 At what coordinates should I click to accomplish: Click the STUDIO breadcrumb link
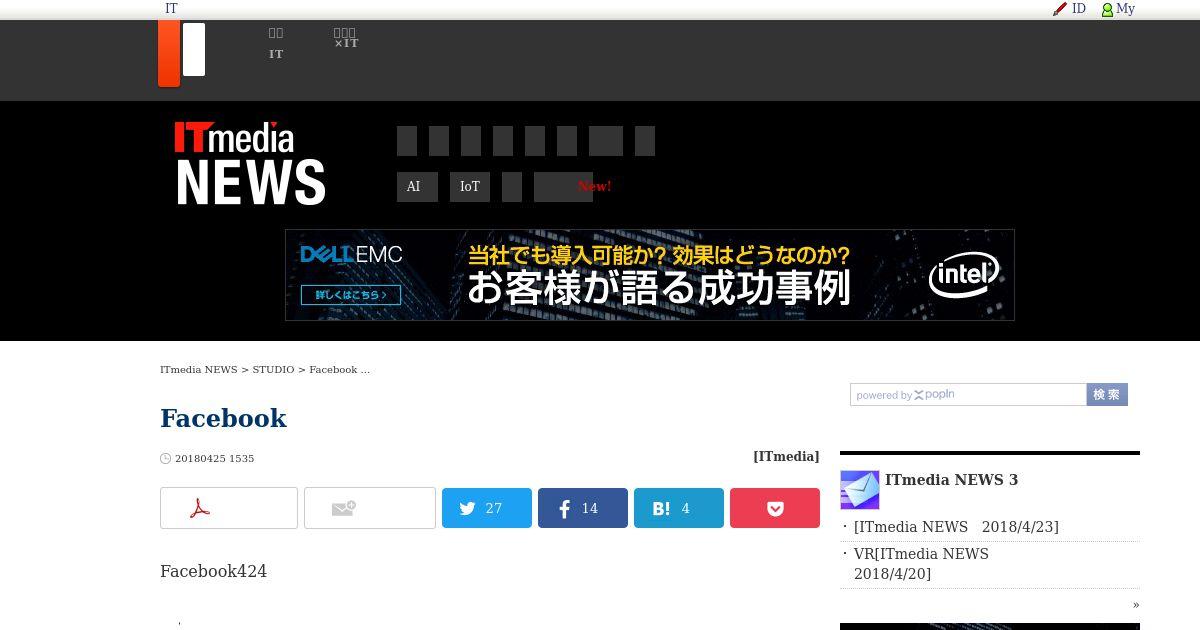pos(273,370)
